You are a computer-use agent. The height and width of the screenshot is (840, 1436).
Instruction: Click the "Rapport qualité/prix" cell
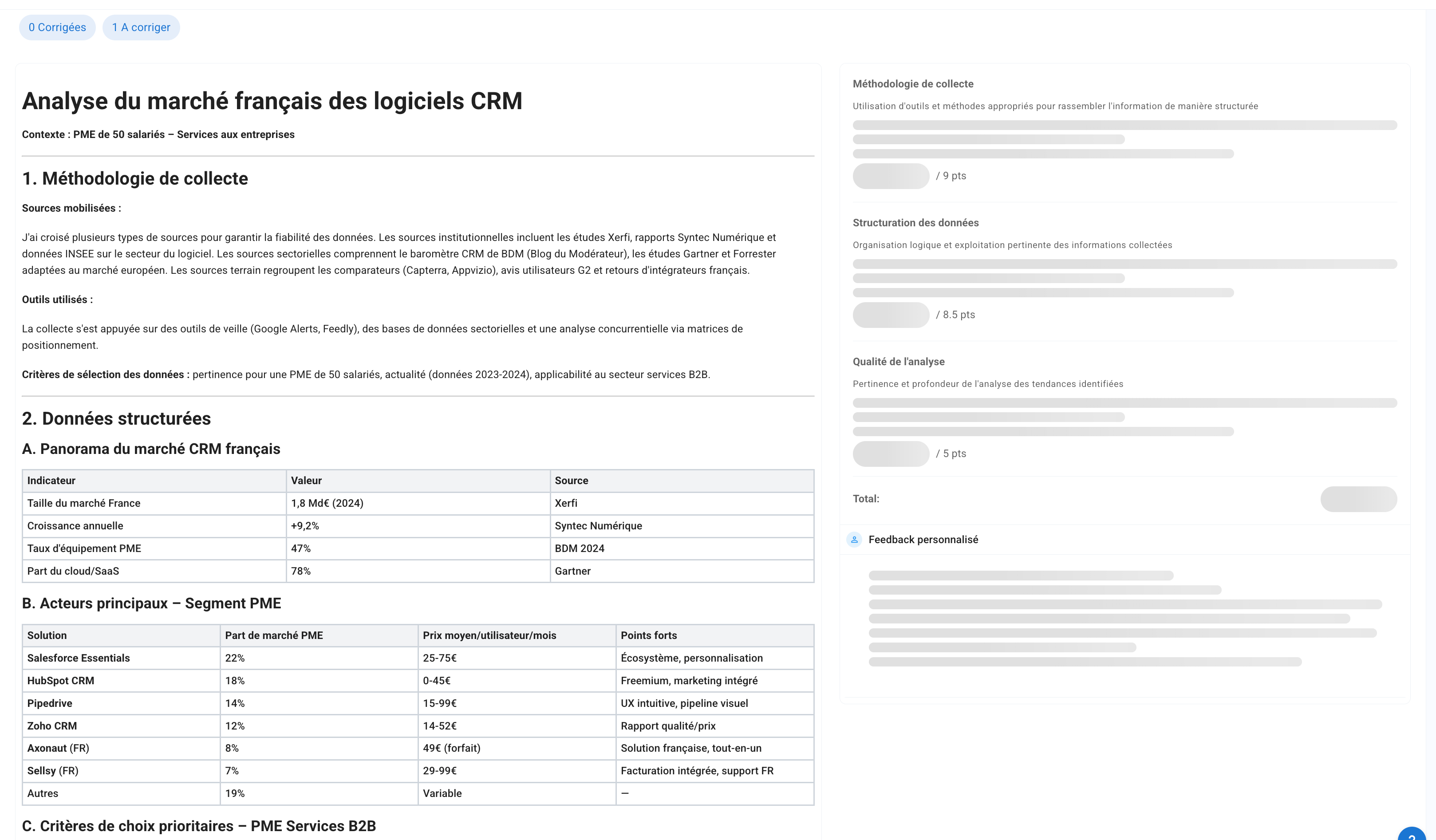pos(714,726)
